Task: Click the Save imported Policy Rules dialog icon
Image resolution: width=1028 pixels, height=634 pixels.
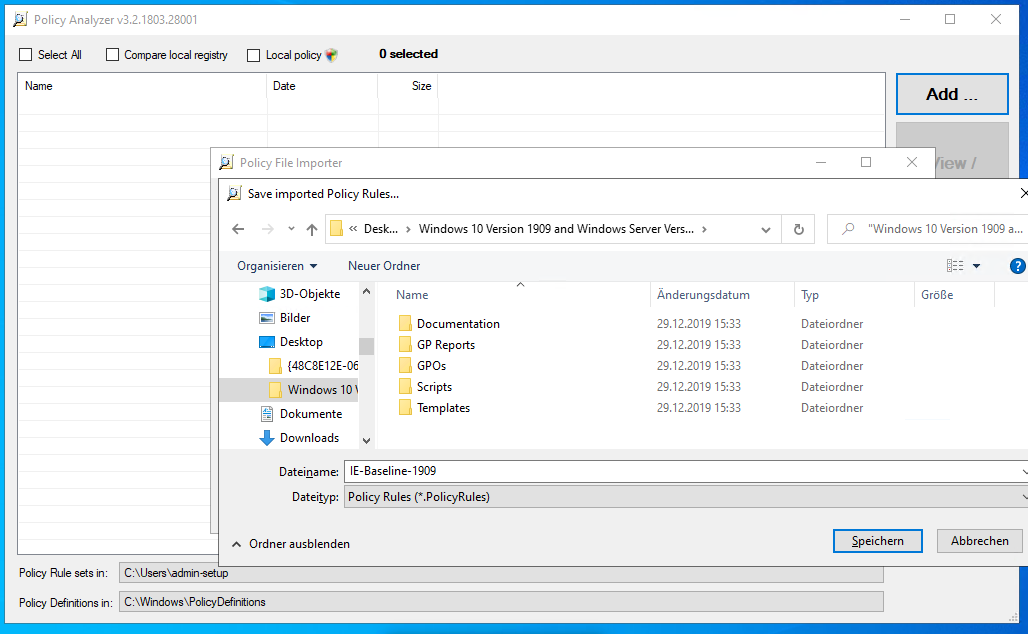Action: (x=234, y=194)
